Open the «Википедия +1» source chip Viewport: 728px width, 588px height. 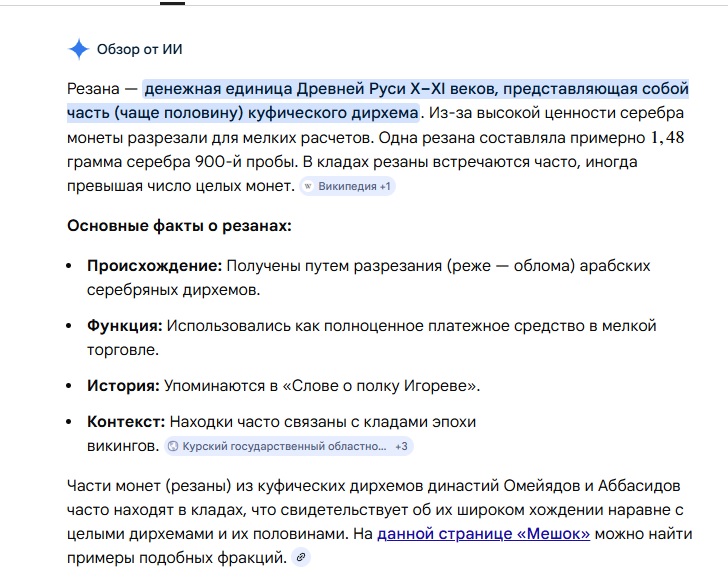[x=348, y=186]
